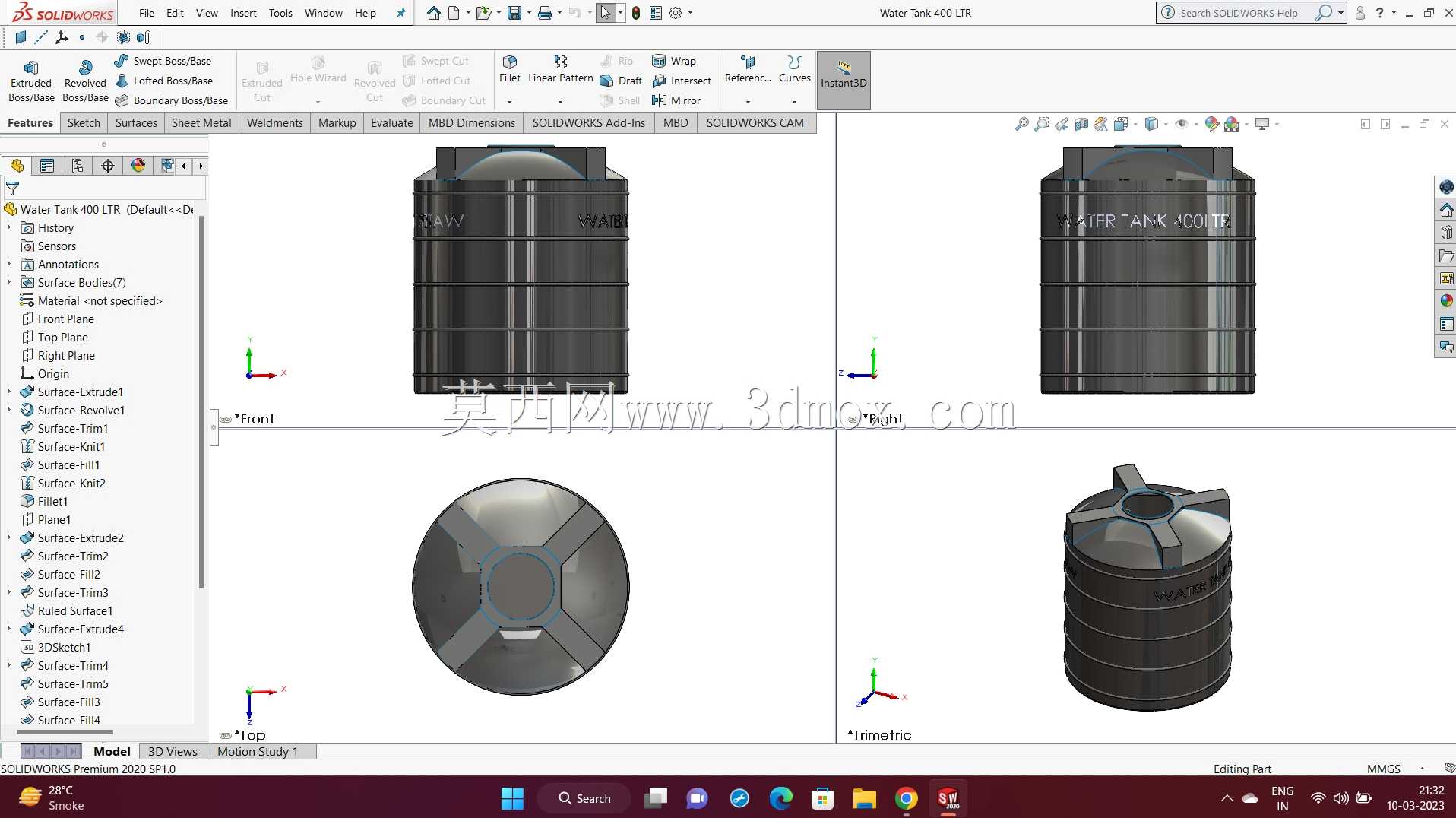Select the Revolved Boss/Base tool
Screen dimensions: 1456x818
(x=85, y=81)
